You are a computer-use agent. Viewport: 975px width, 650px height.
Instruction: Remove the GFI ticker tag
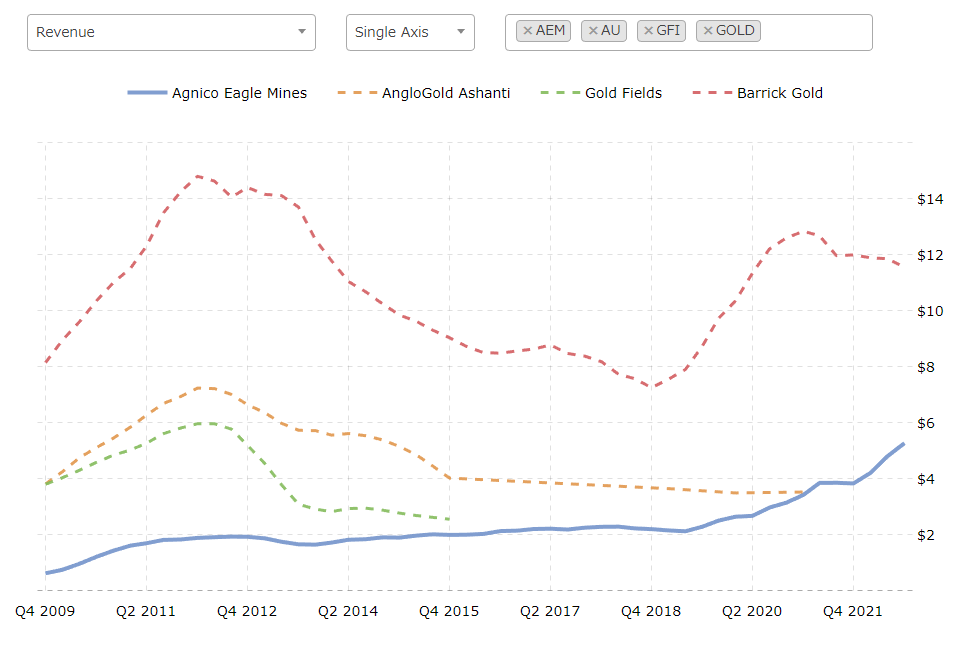pyautogui.click(x=648, y=30)
